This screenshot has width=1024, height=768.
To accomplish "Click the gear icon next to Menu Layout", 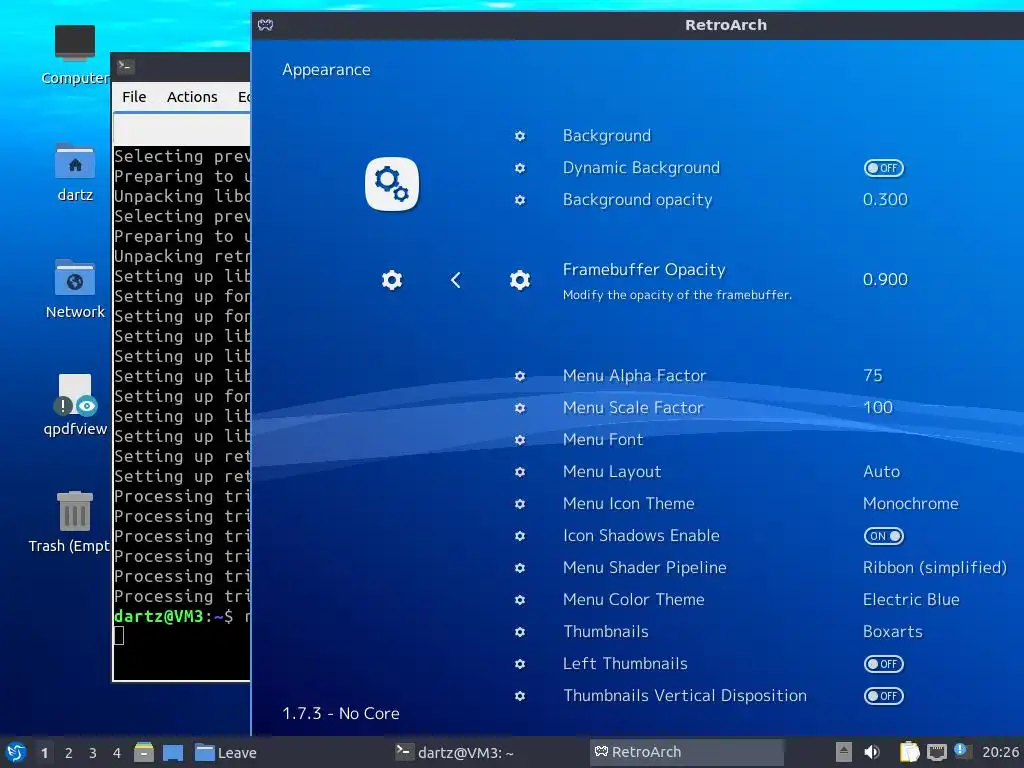I will coord(520,472).
